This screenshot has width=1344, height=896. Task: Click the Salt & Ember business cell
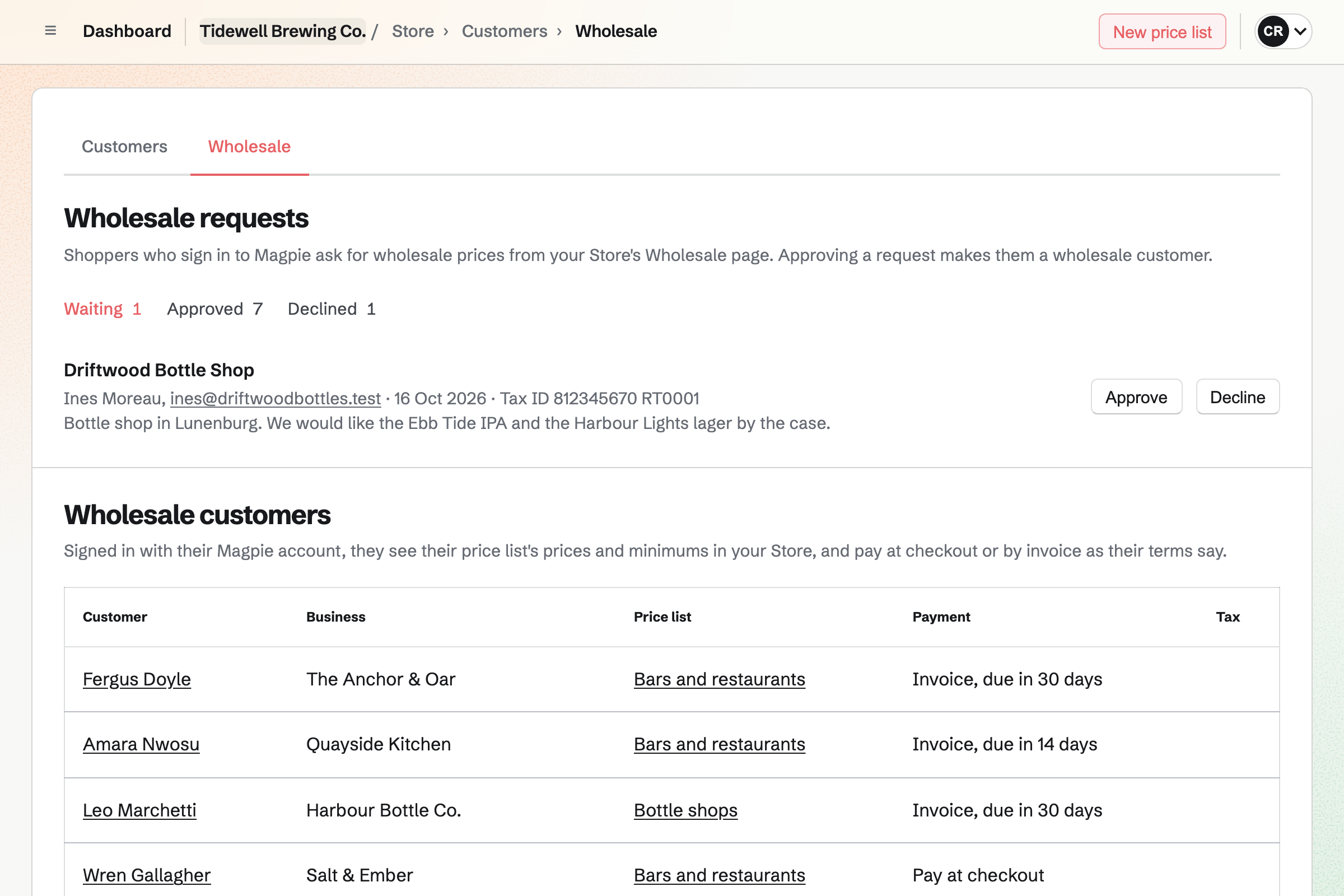[360, 875]
